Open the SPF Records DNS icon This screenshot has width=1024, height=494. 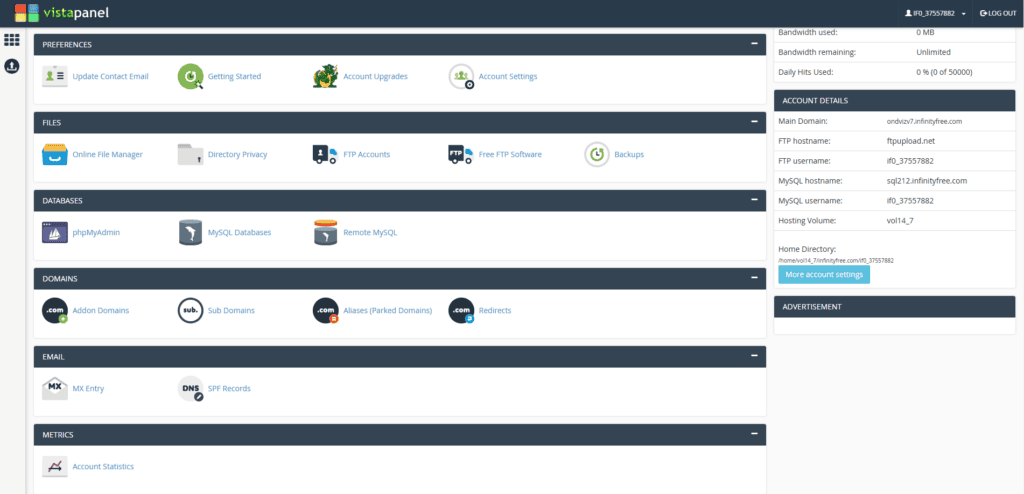point(190,388)
